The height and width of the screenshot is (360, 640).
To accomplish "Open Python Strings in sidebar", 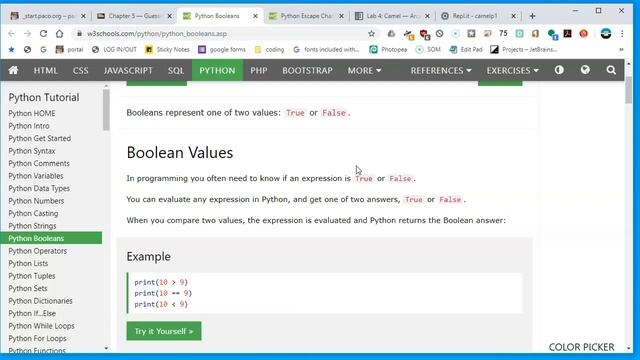I will (x=32, y=226).
